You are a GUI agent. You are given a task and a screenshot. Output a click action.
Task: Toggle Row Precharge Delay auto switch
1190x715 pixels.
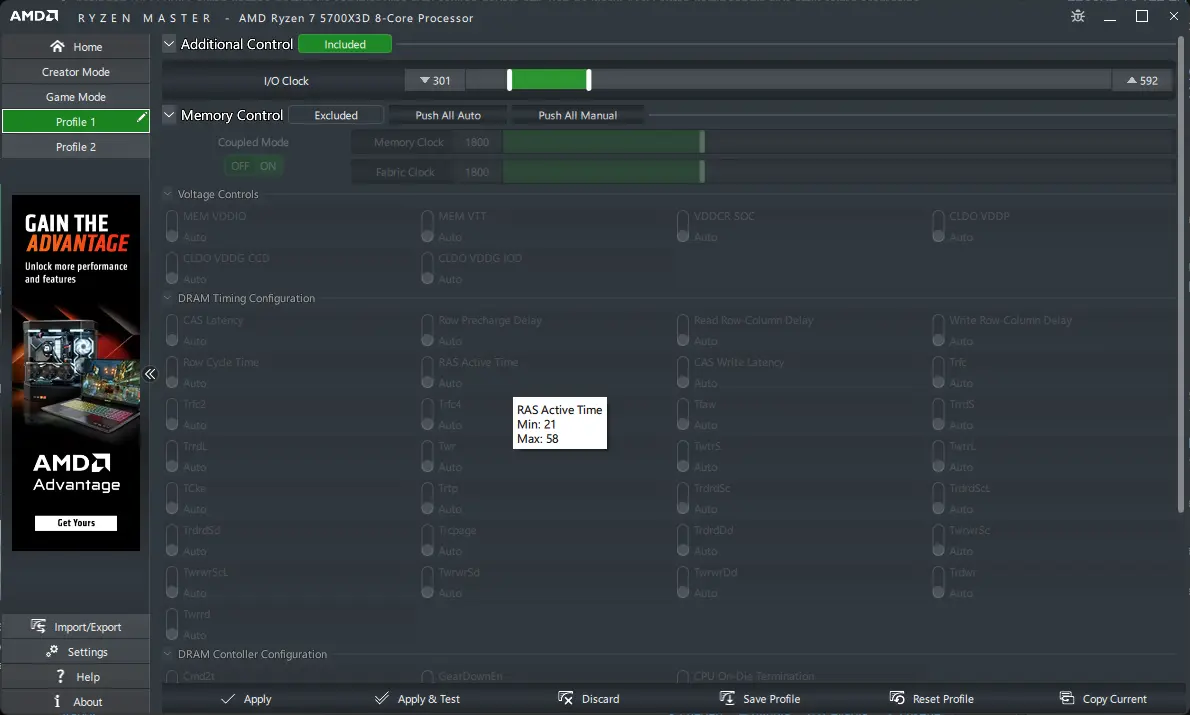(x=427, y=330)
